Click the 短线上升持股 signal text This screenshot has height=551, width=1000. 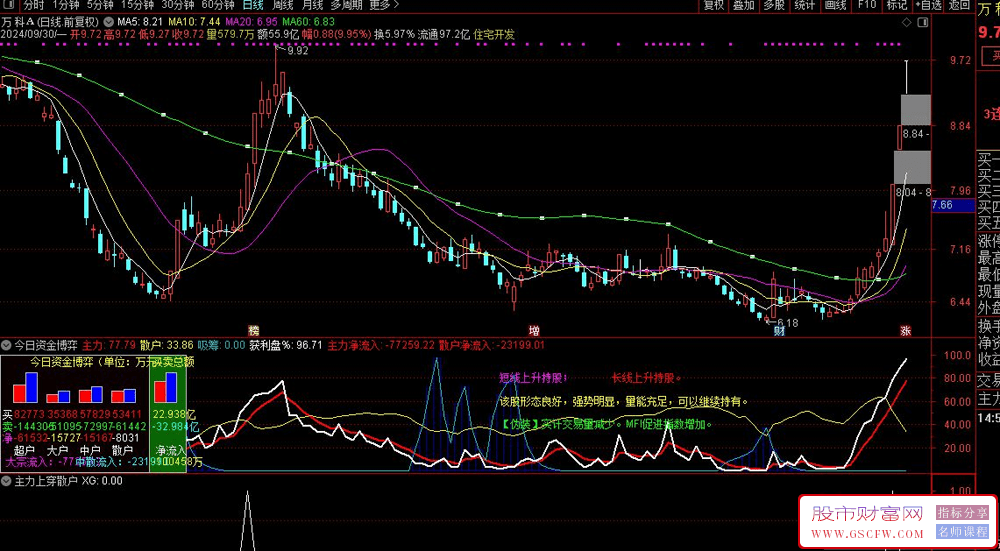click(x=533, y=377)
